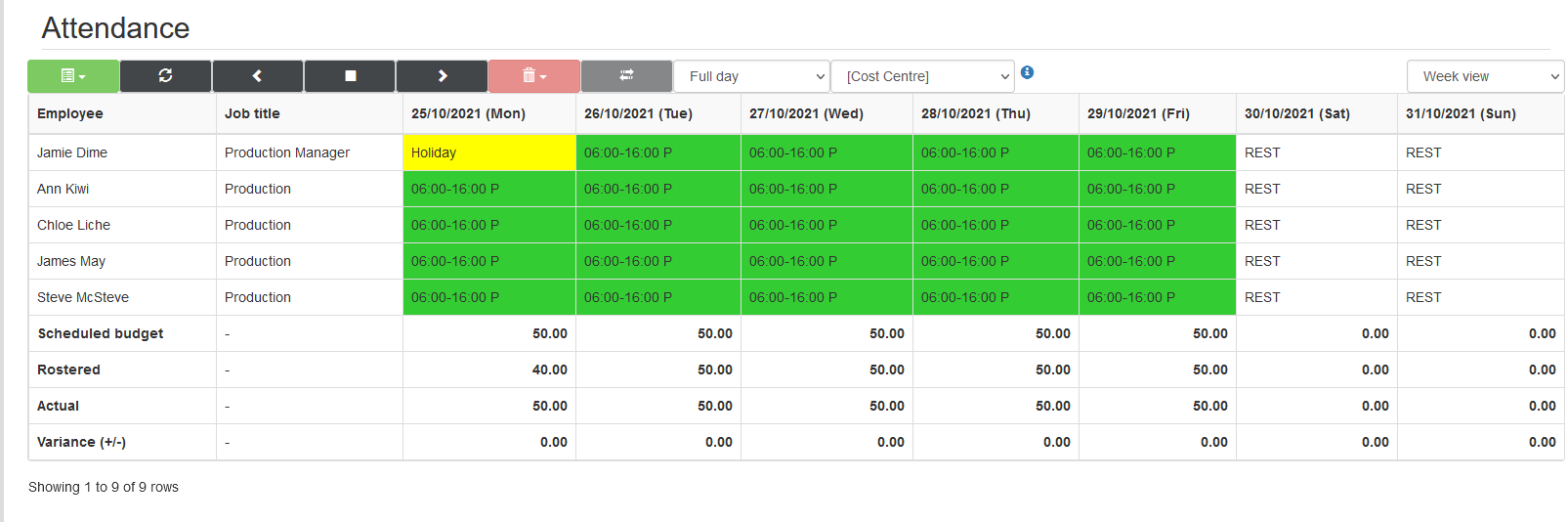This screenshot has width=1568, height=522.
Task: Click the Actual row label
Action: [58, 406]
